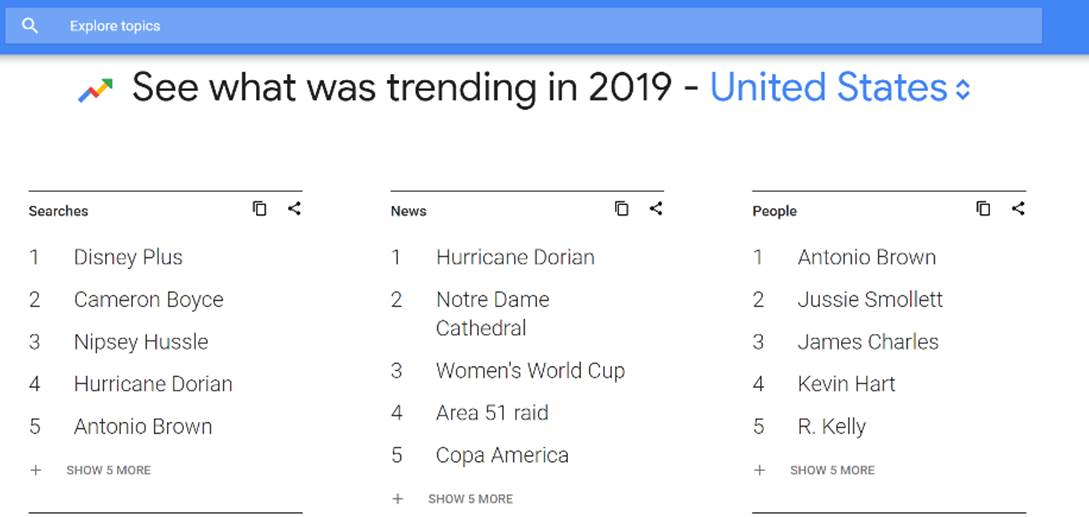This screenshot has height=517, width=1089.
Task: Expand People list with Show 5 More
Action: (832, 470)
